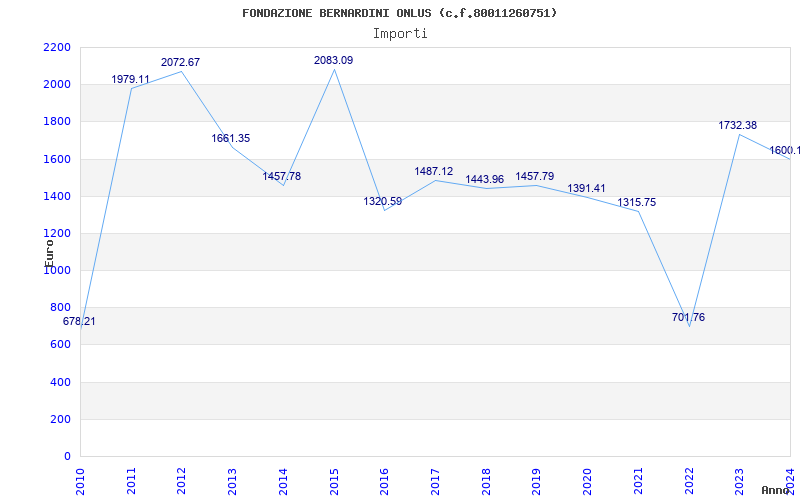Select the 1979.11 data label
800x500 pixels.
(x=131, y=79)
